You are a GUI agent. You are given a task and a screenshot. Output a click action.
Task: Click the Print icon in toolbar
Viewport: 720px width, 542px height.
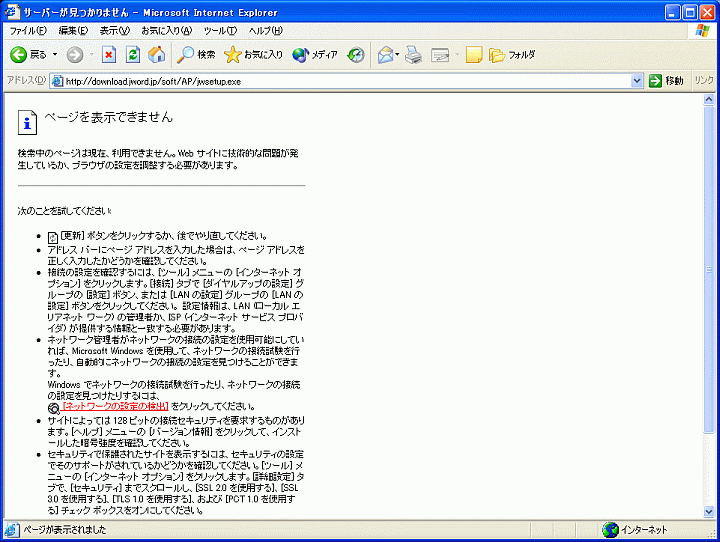click(x=413, y=54)
